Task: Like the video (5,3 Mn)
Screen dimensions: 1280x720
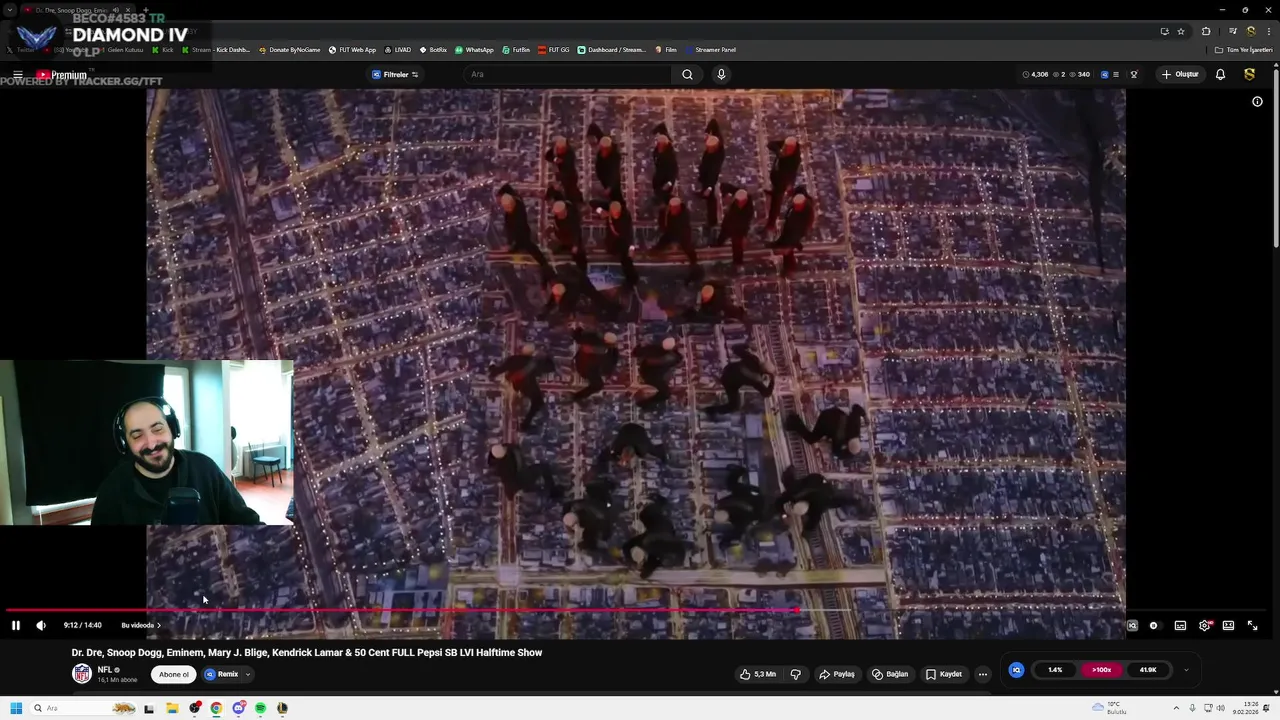Action: pyautogui.click(x=758, y=674)
